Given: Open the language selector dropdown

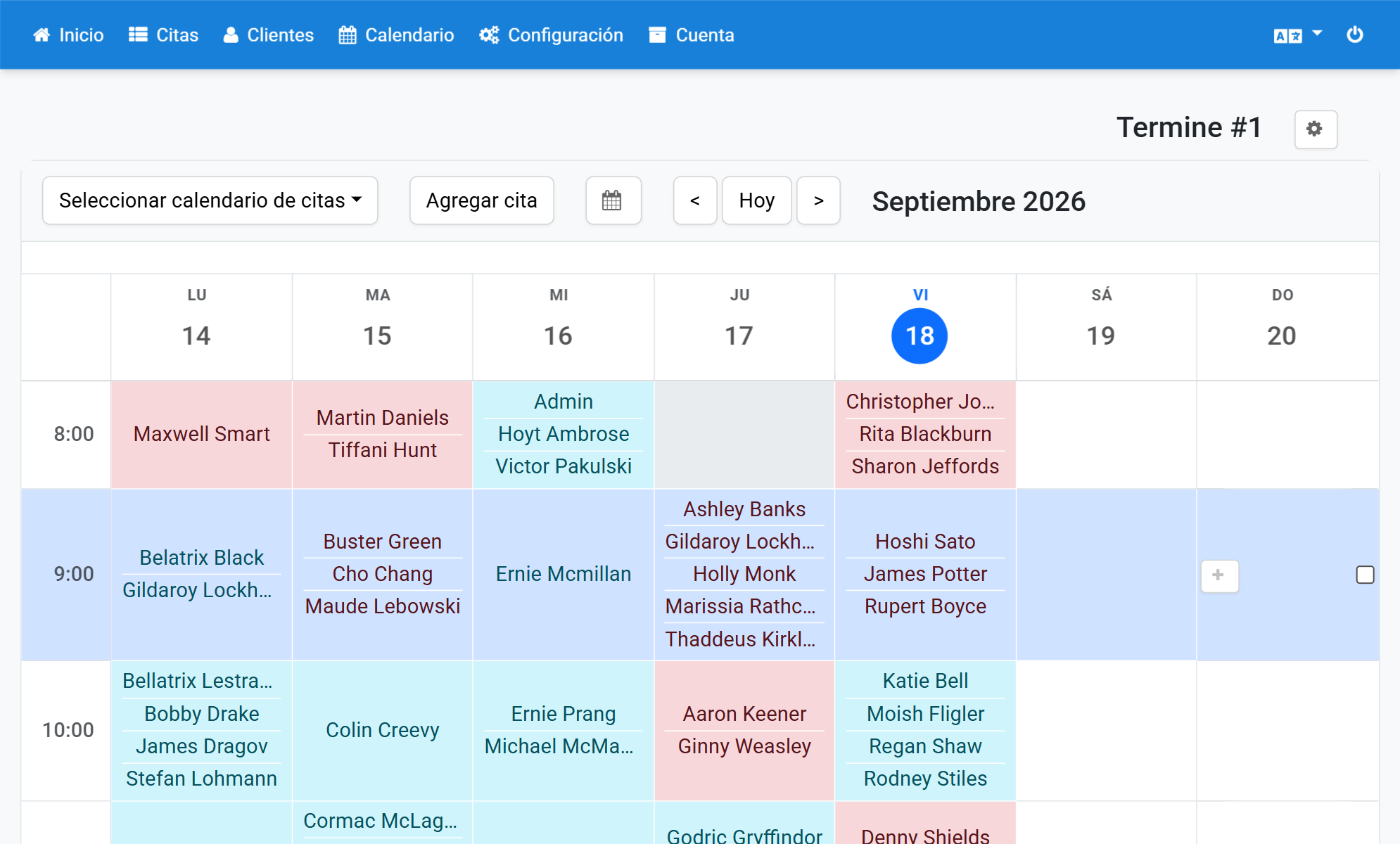Looking at the screenshot, I should [x=1297, y=34].
